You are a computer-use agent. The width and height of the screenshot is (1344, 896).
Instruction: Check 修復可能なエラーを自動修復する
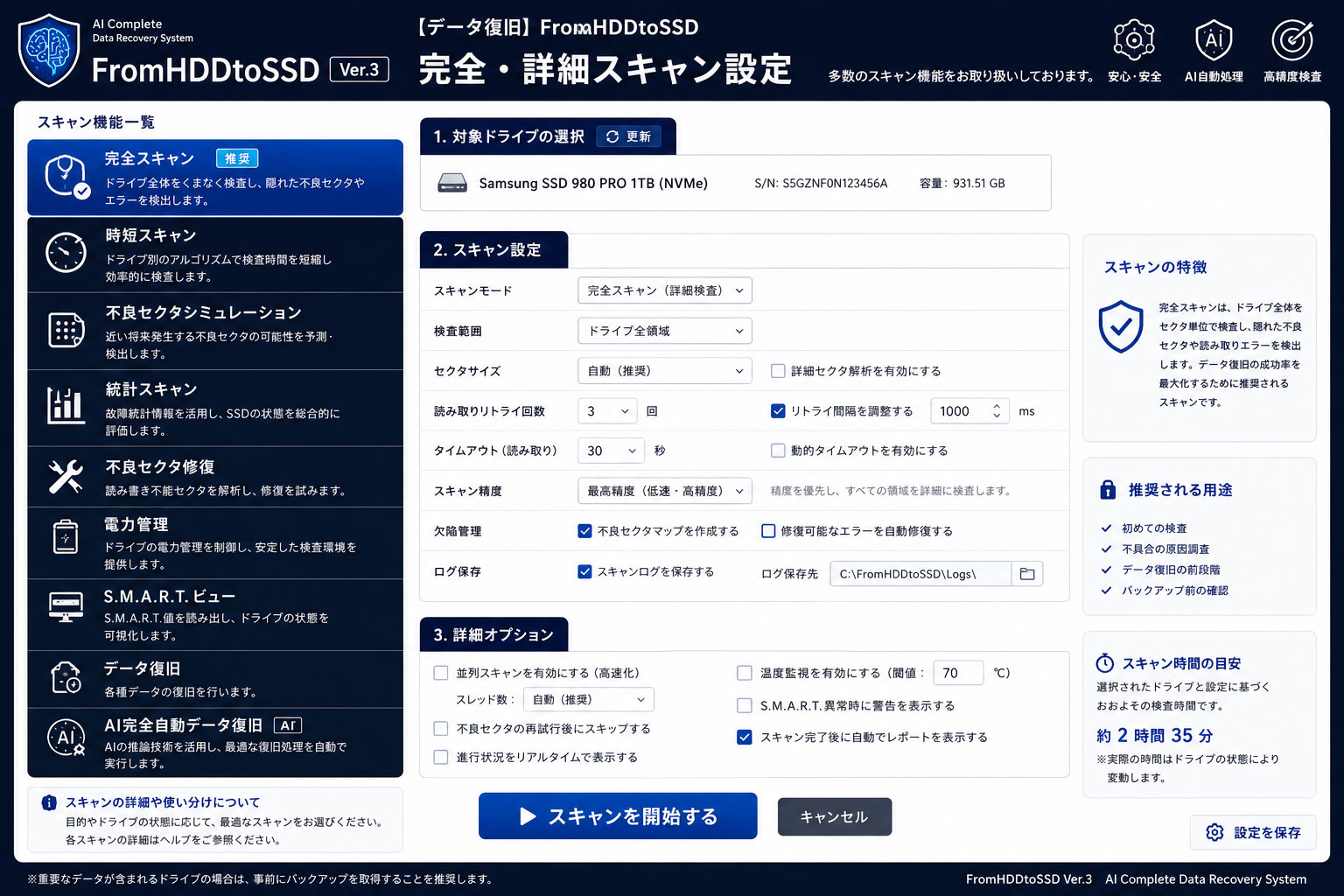(768, 531)
